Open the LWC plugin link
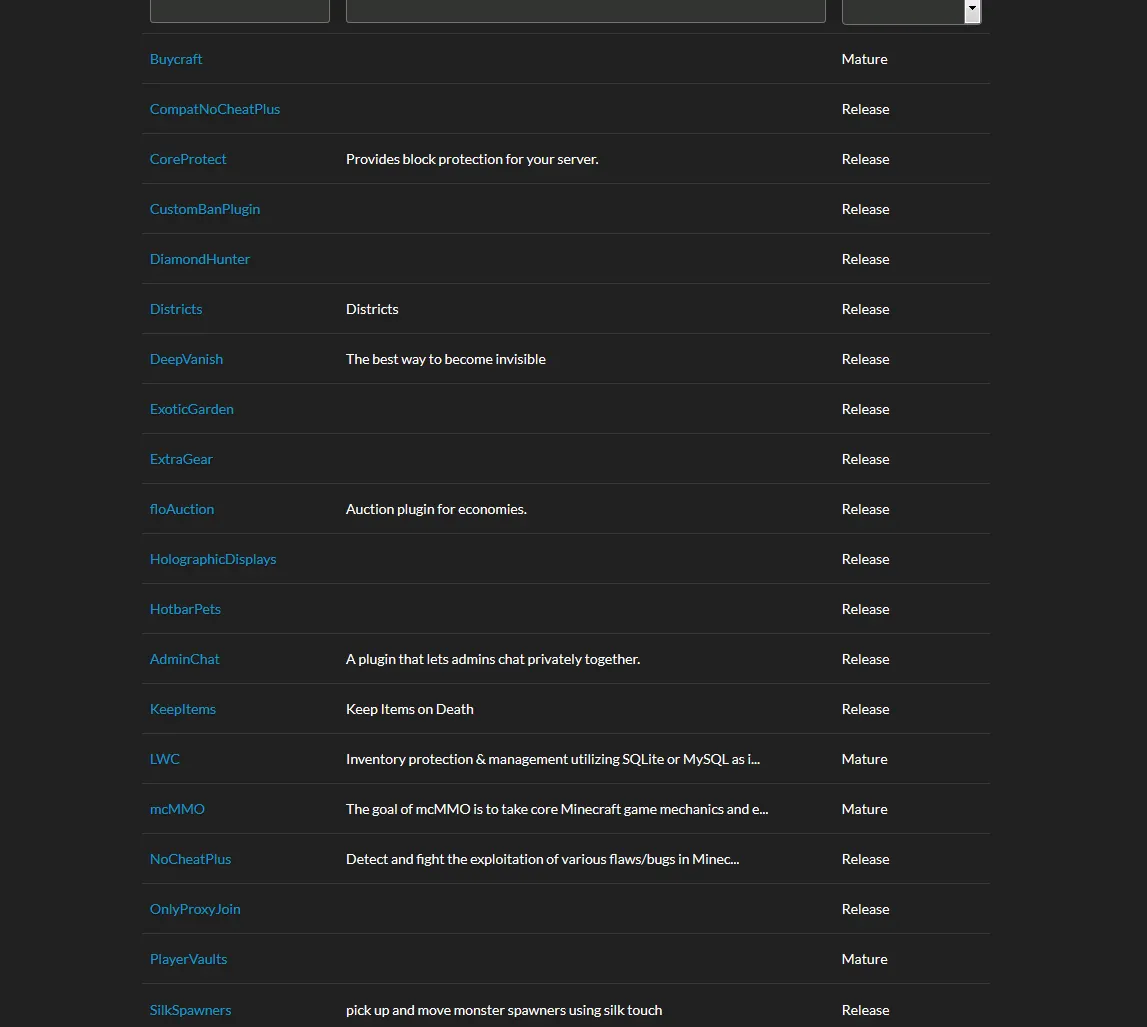The image size is (1147, 1027). point(165,759)
